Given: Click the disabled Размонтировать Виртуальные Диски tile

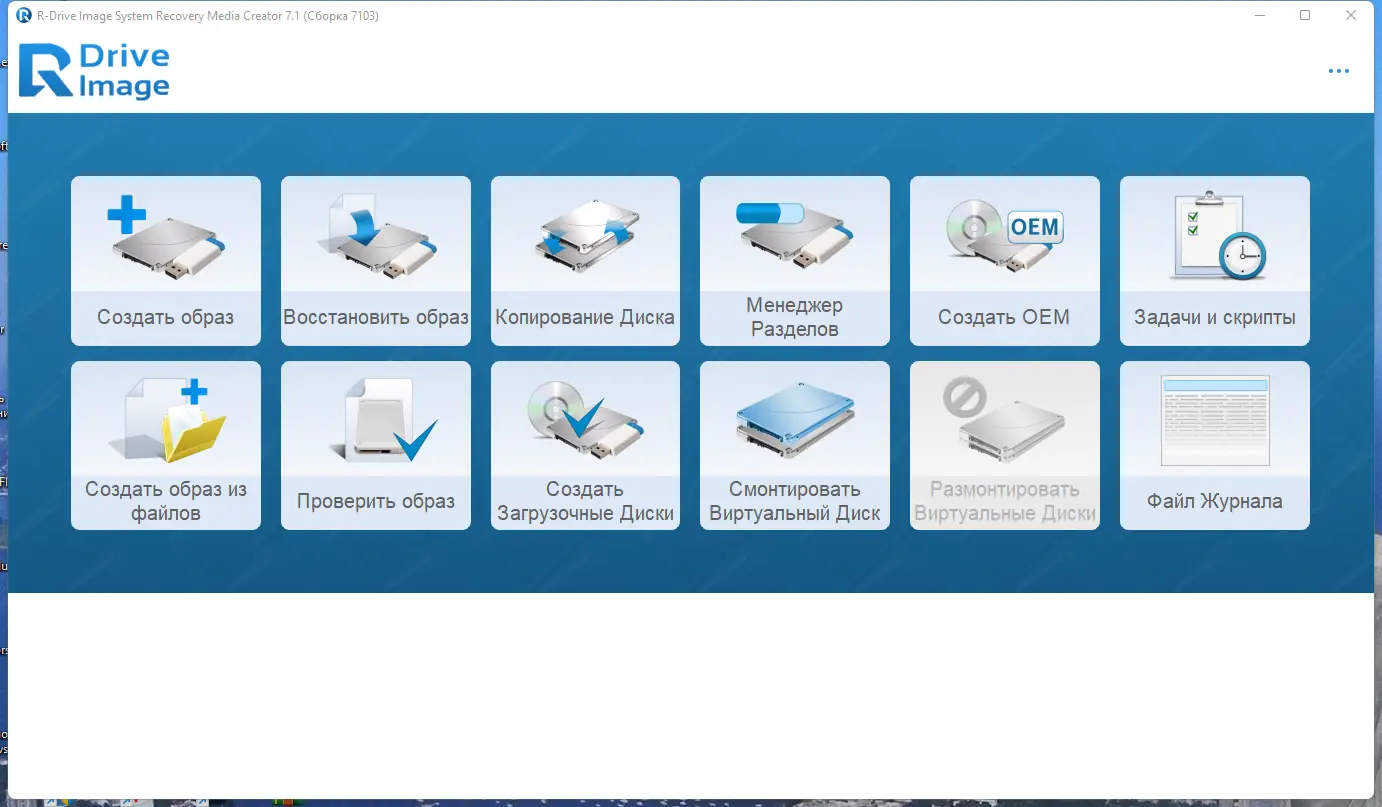Looking at the screenshot, I should 1004,445.
